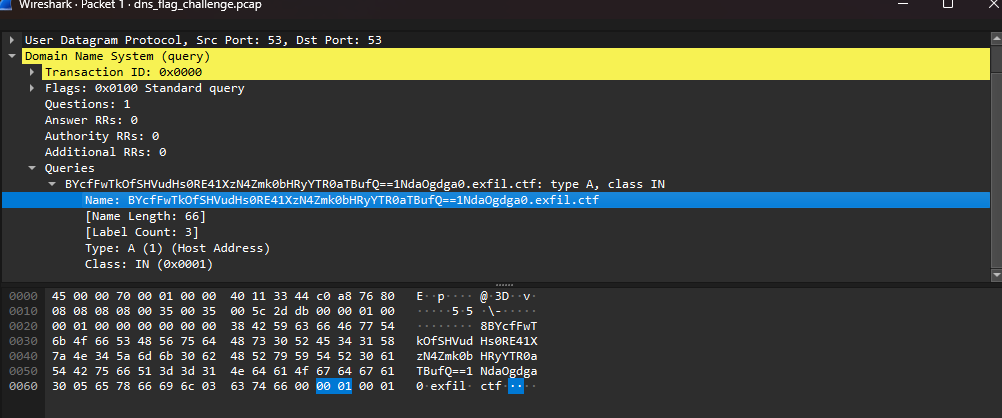Select the Class: IN (0x0001) field
The width and height of the screenshot is (1002, 418).
149,264
